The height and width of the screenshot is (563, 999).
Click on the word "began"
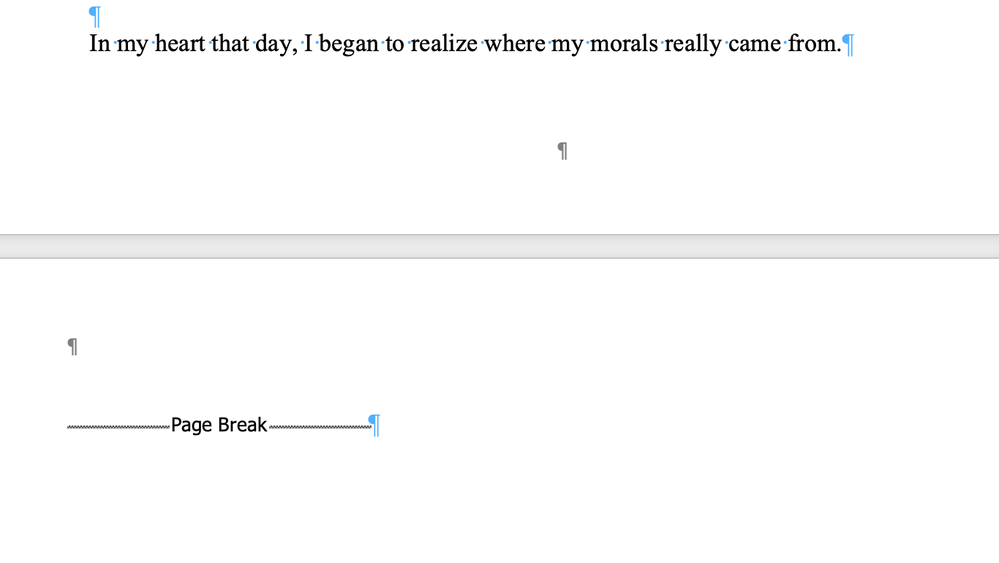(x=349, y=45)
